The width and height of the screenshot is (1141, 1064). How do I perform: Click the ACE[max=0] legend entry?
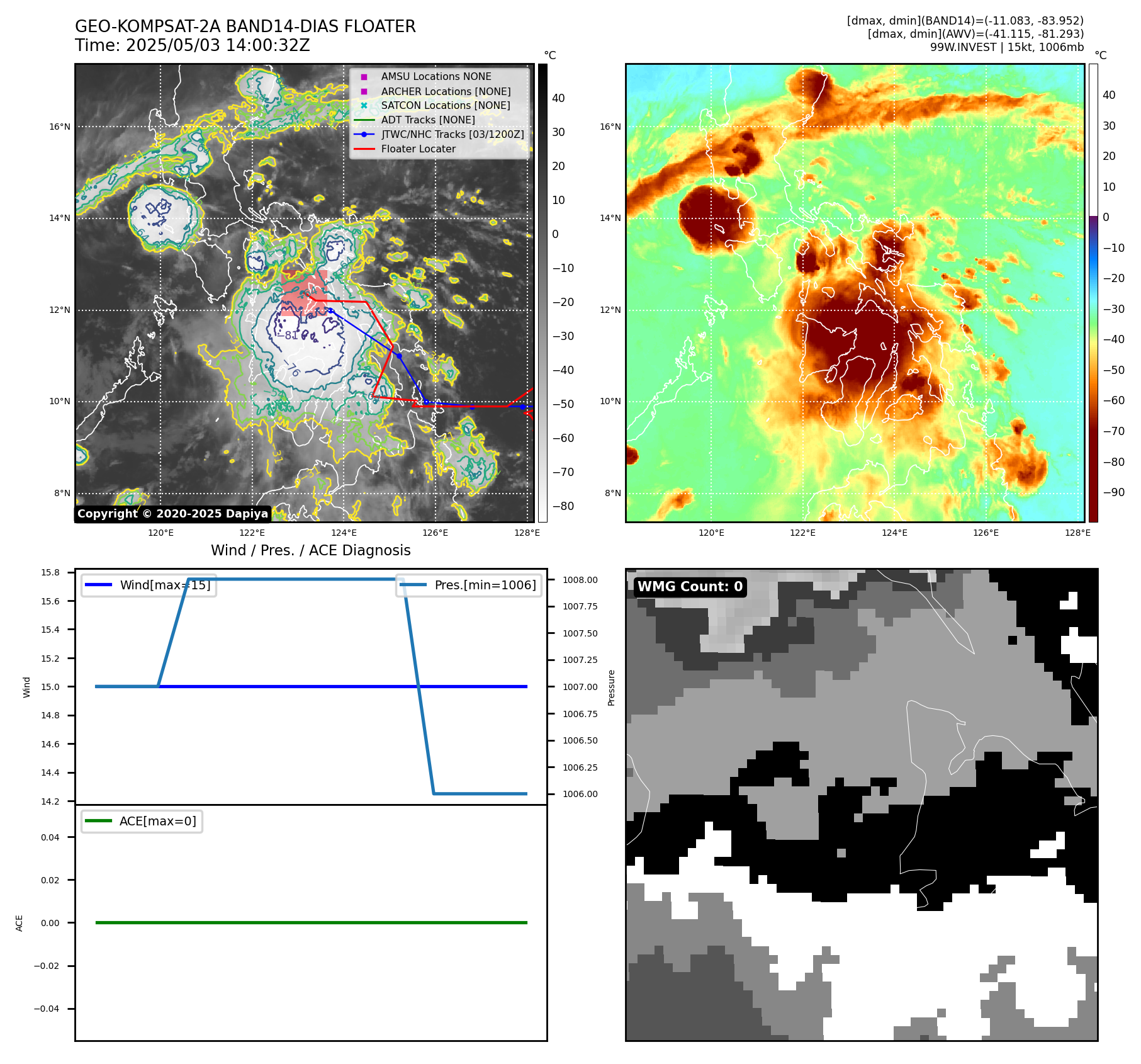tap(142, 821)
